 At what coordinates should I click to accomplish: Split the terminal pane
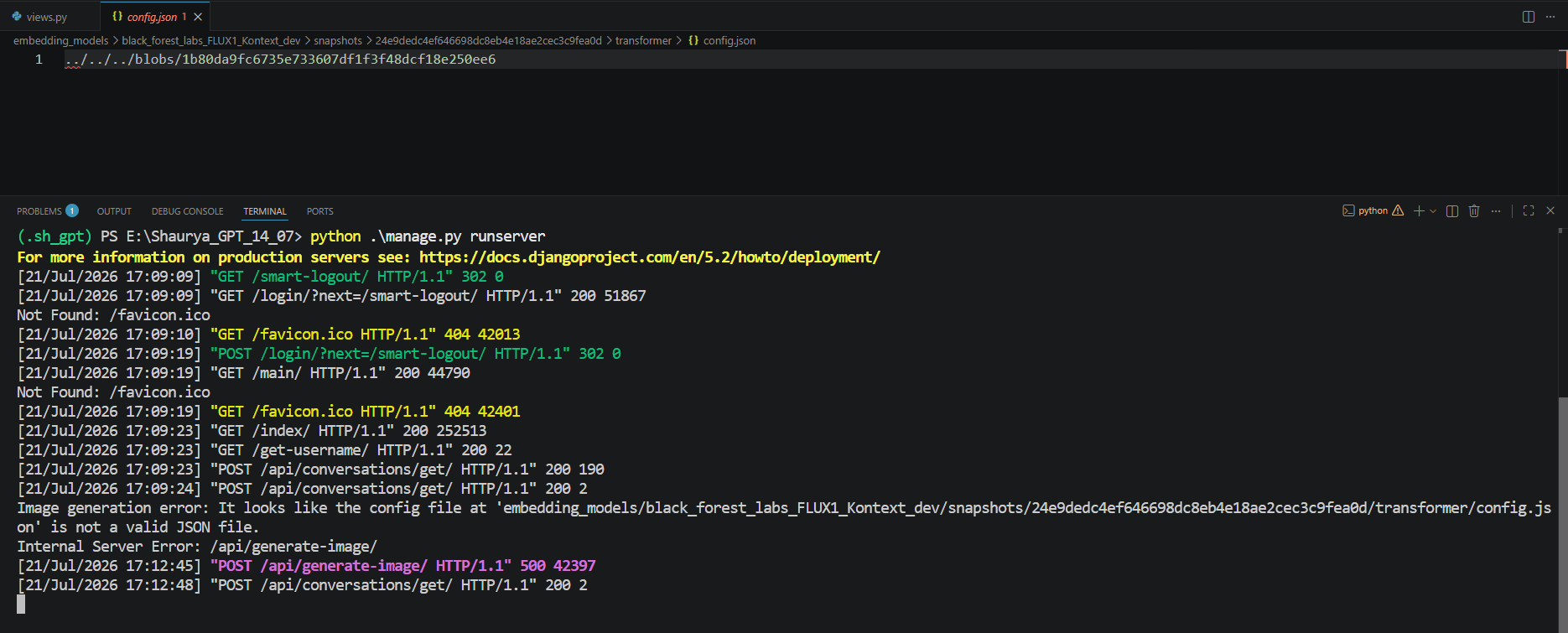click(x=1452, y=211)
